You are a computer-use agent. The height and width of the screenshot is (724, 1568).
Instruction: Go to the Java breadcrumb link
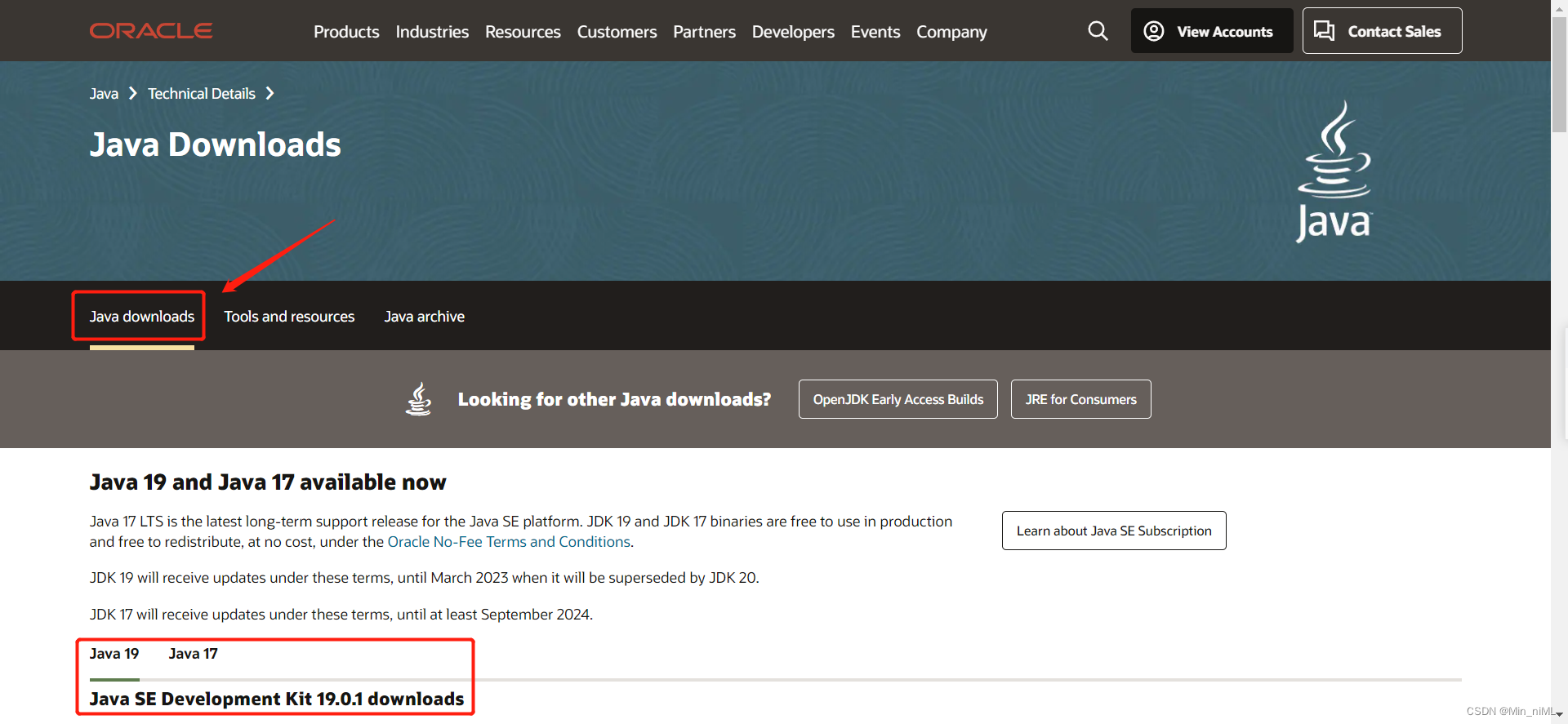(x=104, y=94)
